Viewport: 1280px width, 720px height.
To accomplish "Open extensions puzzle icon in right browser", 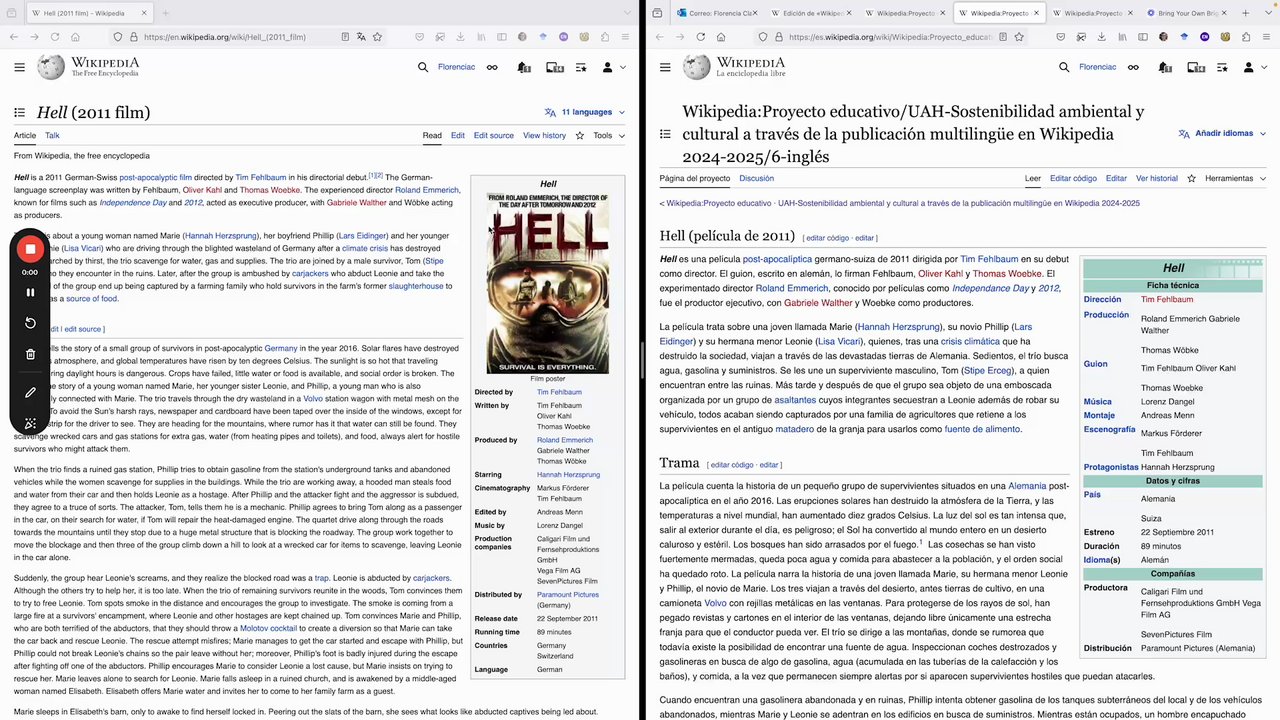I will (1246, 37).
